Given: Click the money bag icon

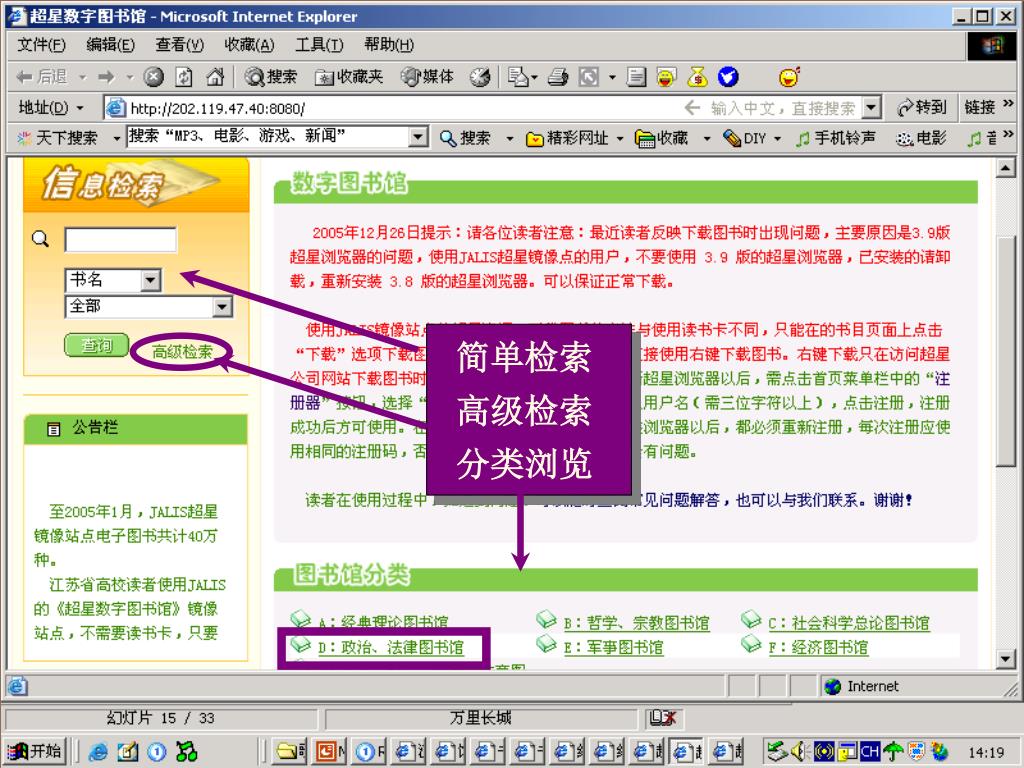Looking at the screenshot, I should point(697,77).
